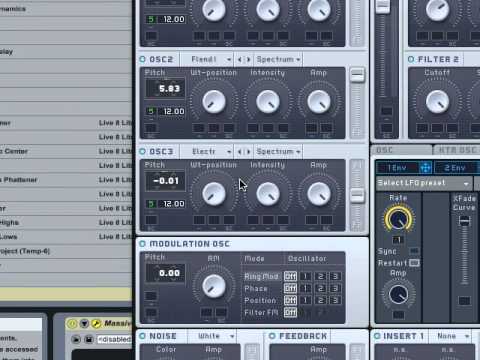This screenshot has height=360, width=480.
Task: Click the OSC3 pitch value -0.01
Action: coord(165,181)
